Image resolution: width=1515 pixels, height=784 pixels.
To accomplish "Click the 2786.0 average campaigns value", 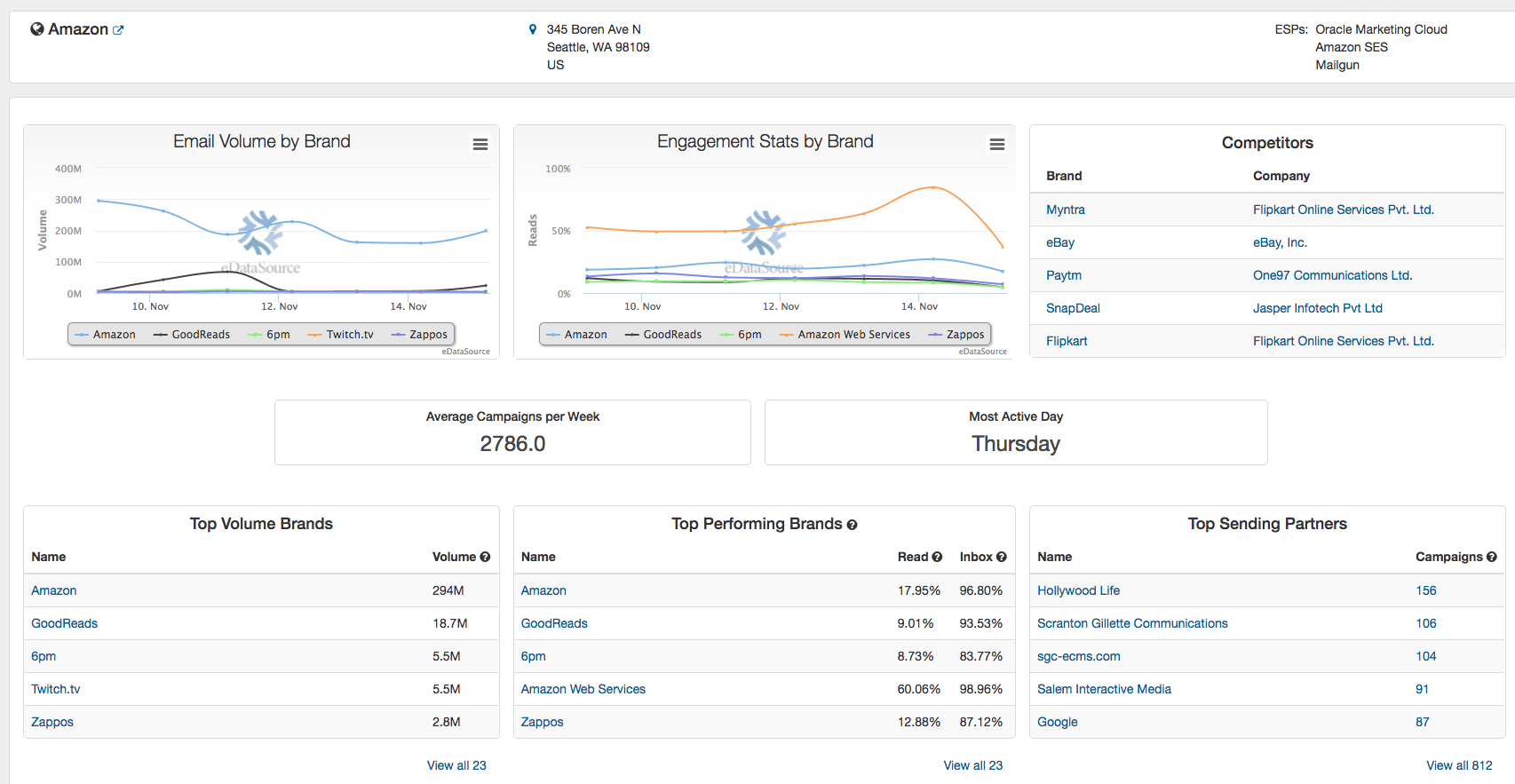I will click(x=513, y=444).
